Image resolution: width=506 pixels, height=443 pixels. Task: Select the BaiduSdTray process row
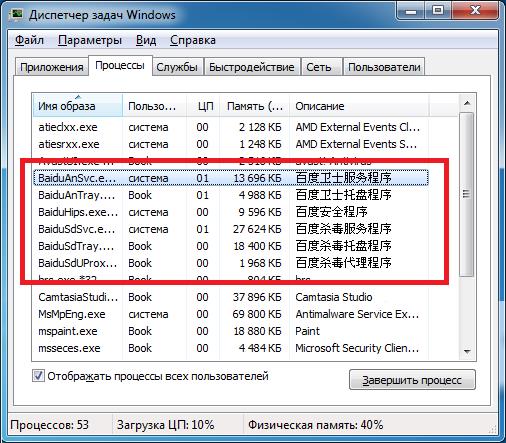tap(230, 246)
